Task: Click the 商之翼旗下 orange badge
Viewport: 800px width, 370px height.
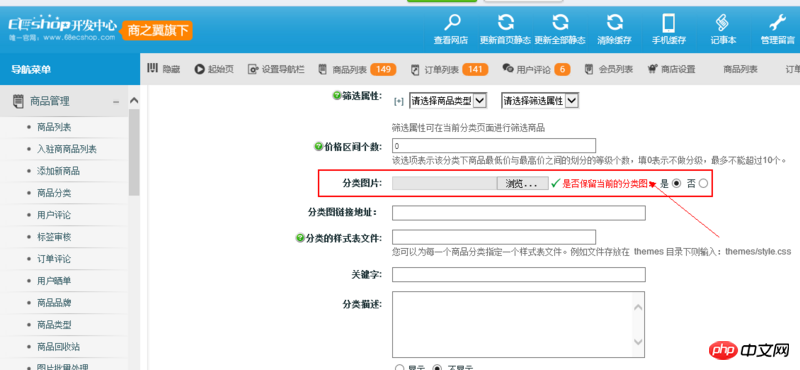Action: pyautogui.click(x=157, y=30)
